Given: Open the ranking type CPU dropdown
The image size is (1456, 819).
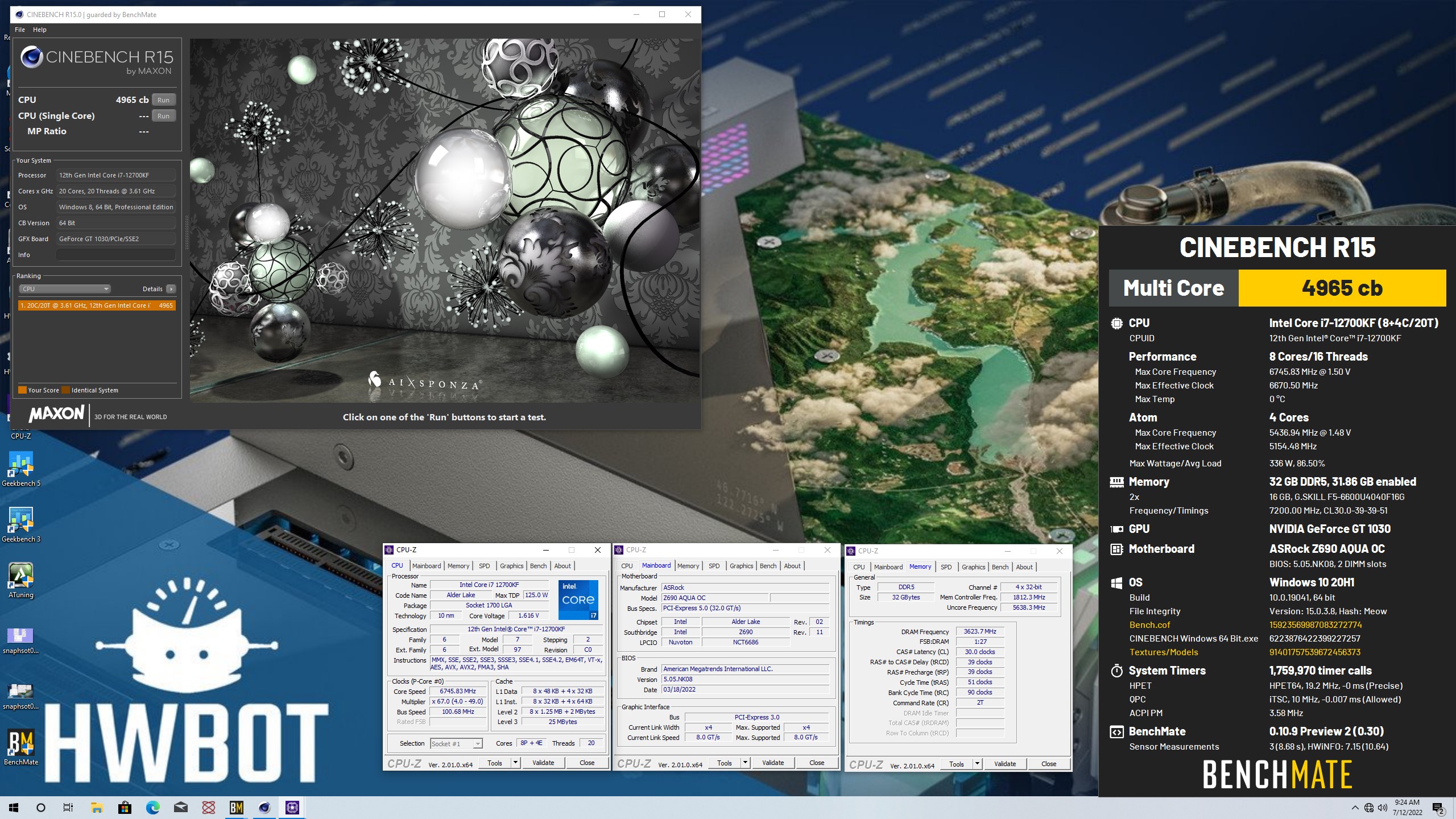Looking at the screenshot, I should (x=65, y=289).
